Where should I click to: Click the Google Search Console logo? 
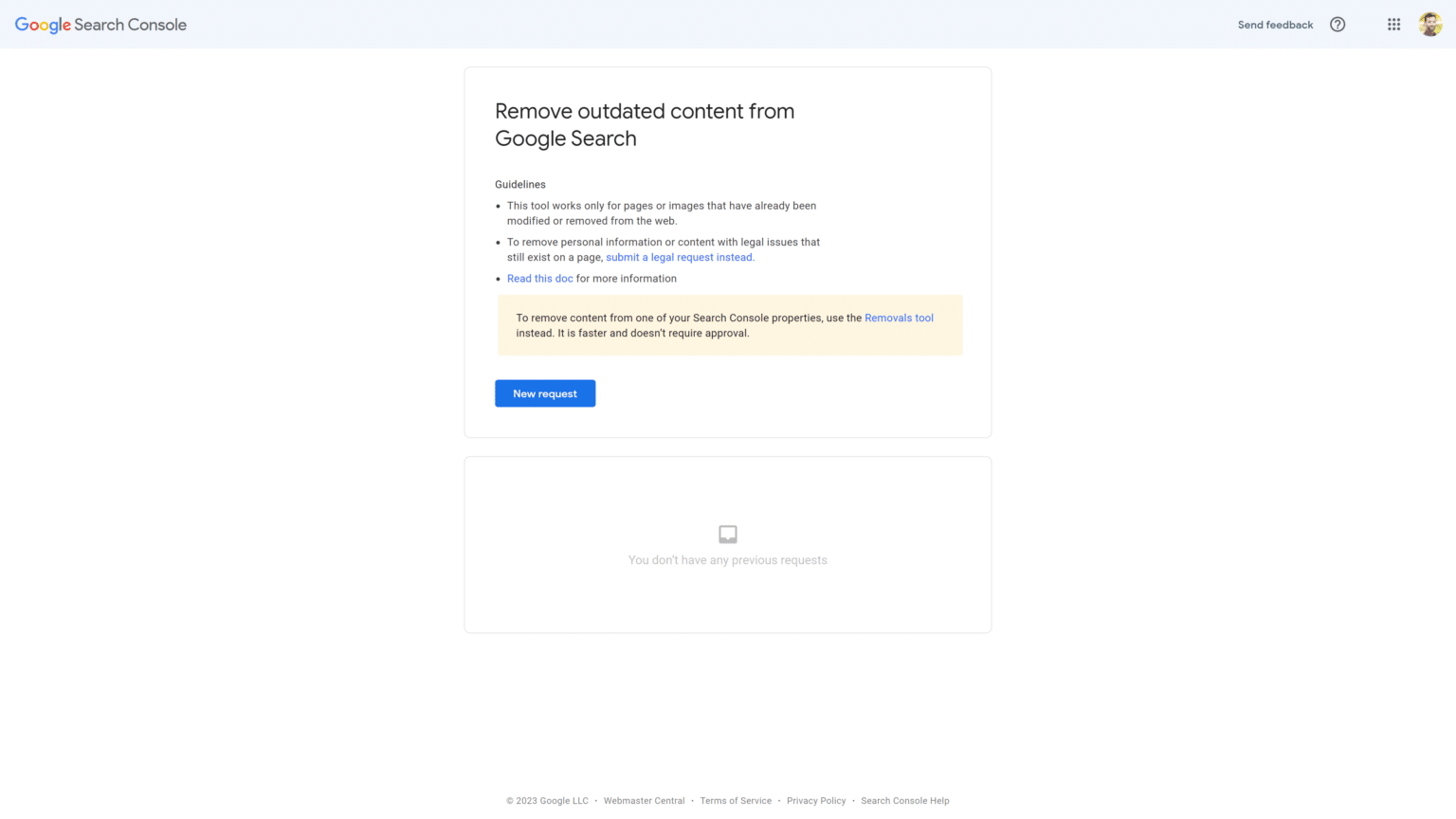(100, 24)
